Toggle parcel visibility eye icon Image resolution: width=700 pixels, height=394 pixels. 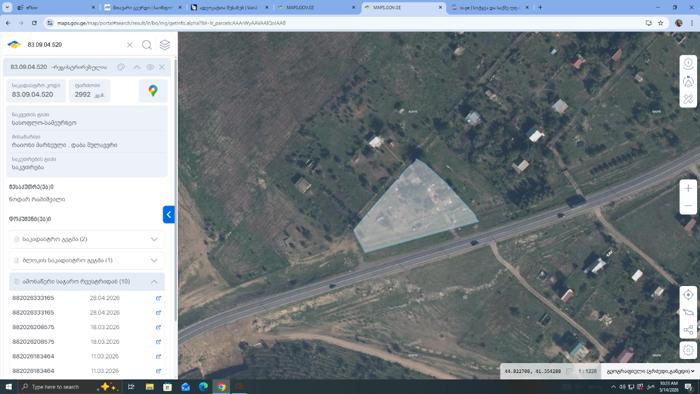[x=150, y=67]
